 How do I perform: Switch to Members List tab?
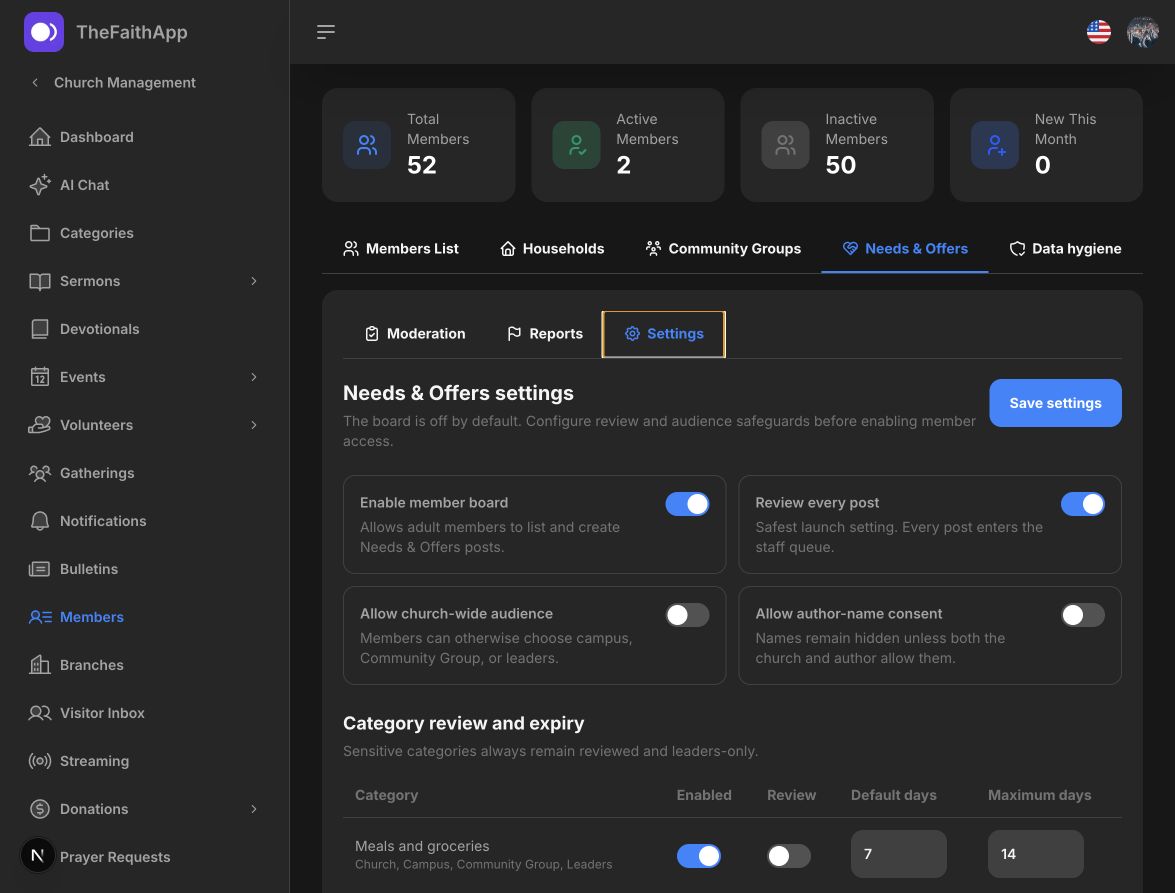tap(401, 249)
